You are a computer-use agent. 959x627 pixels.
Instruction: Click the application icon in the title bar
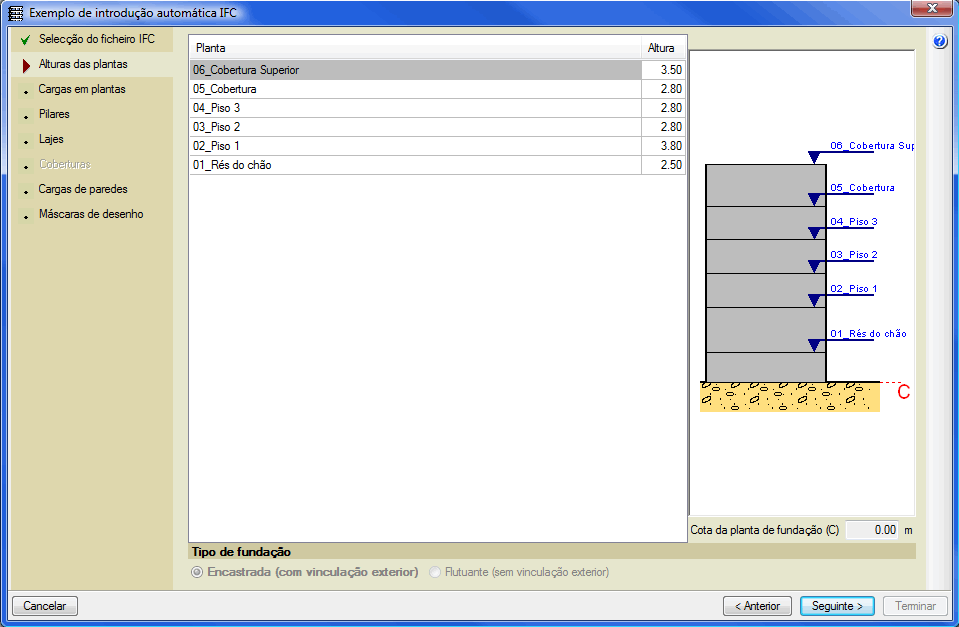coord(15,13)
